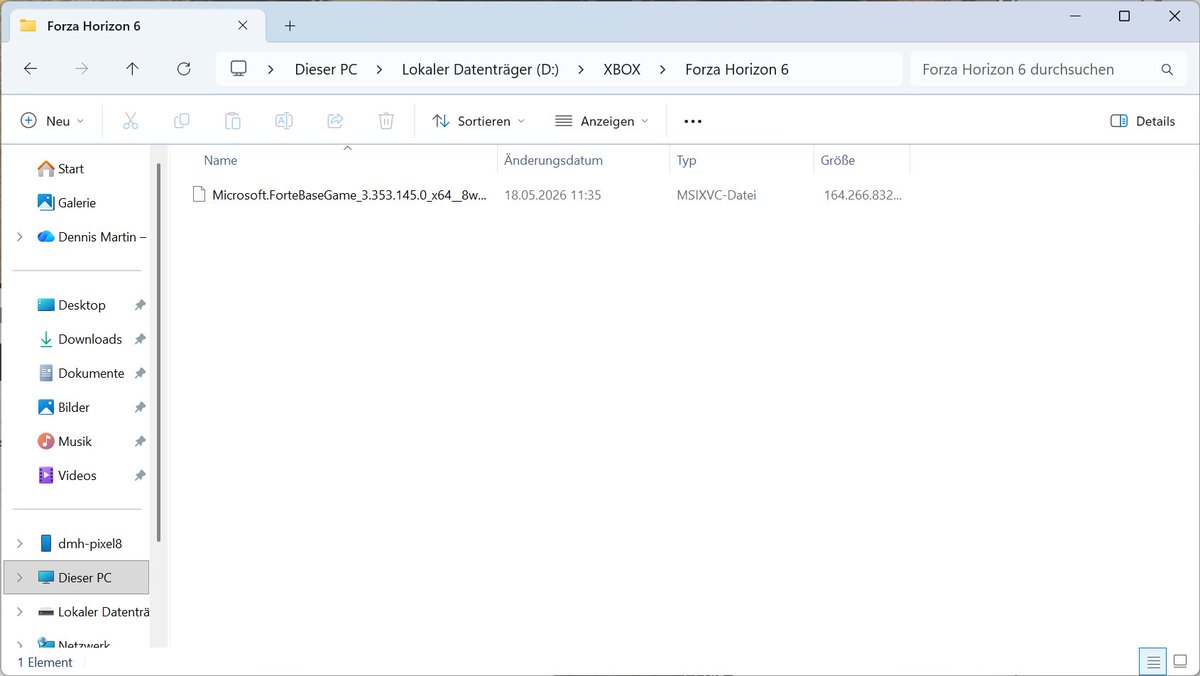This screenshot has height=676, width=1200.
Task: Click the cut scissors icon
Action: tap(130, 121)
